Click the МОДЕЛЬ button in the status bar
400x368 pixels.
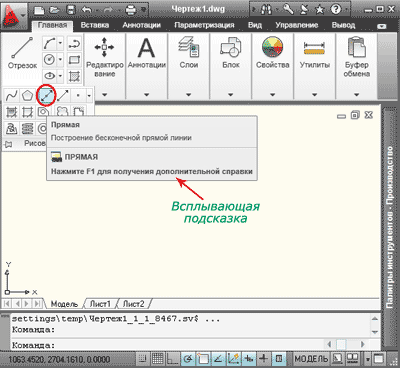311,359
